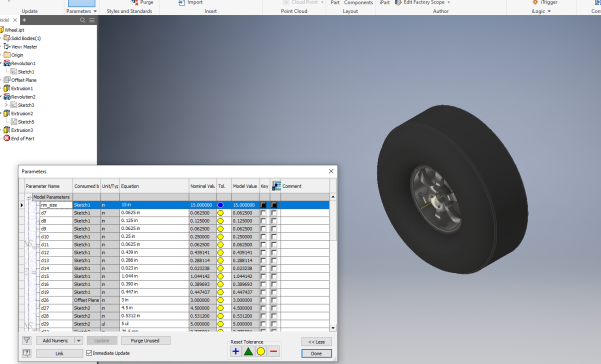Select Revolution1 feature icon in browser
Image resolution: width=601 pixels, height=364 pixels.
pyautogui.click(x=7, y=63)
